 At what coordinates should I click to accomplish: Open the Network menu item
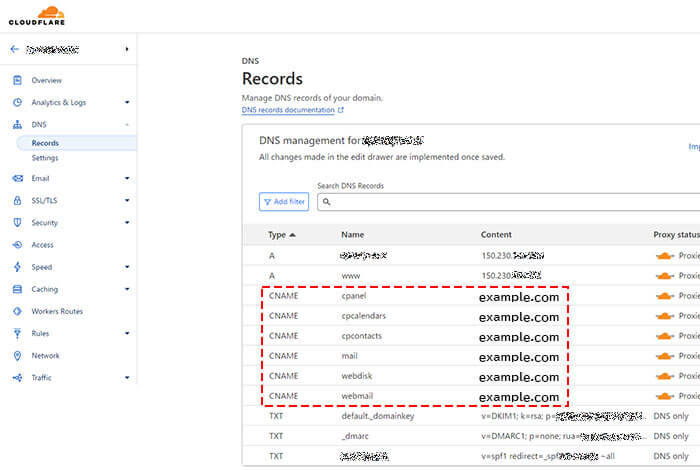click(x=45, y=356)
